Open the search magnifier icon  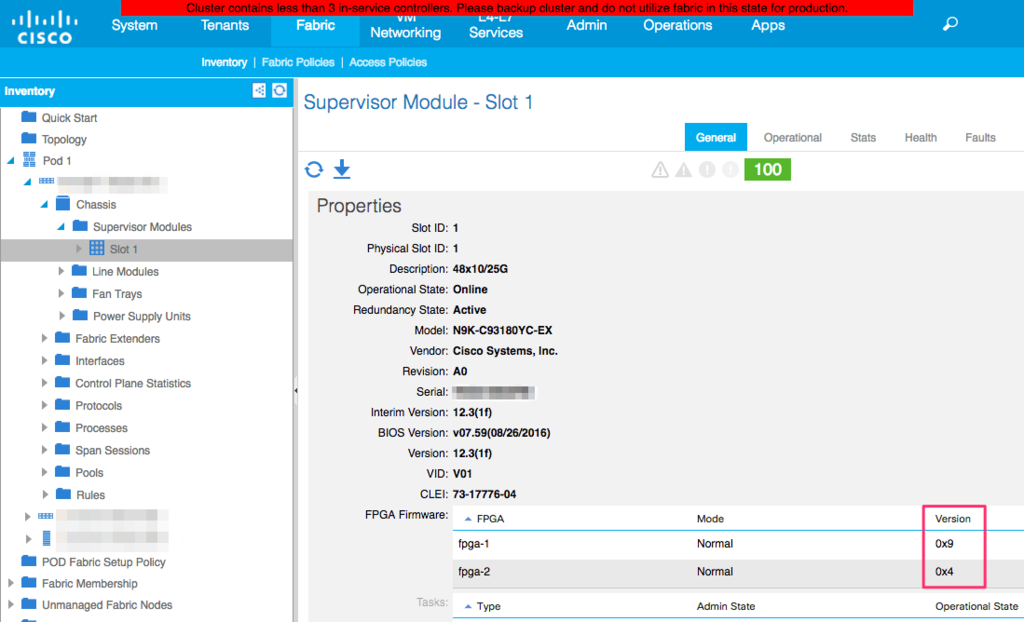tap(950, 25)
